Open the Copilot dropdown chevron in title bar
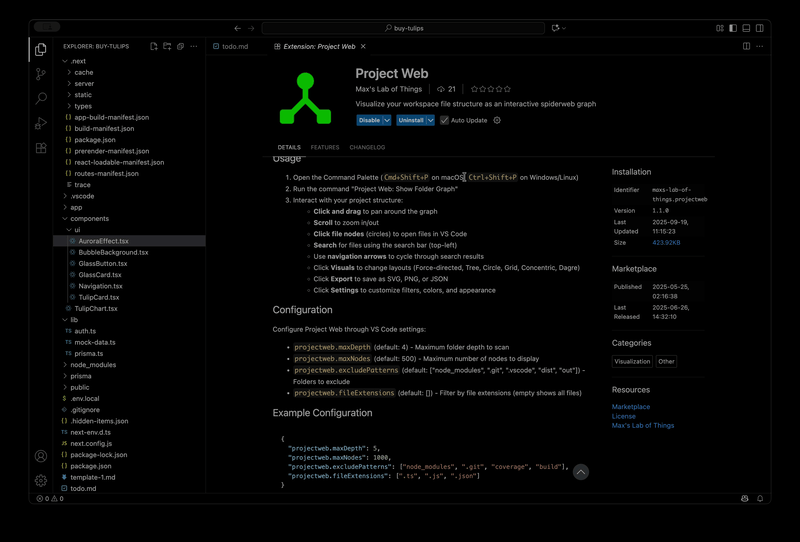This screenshot has width=800, height=542. pos(564,28)
